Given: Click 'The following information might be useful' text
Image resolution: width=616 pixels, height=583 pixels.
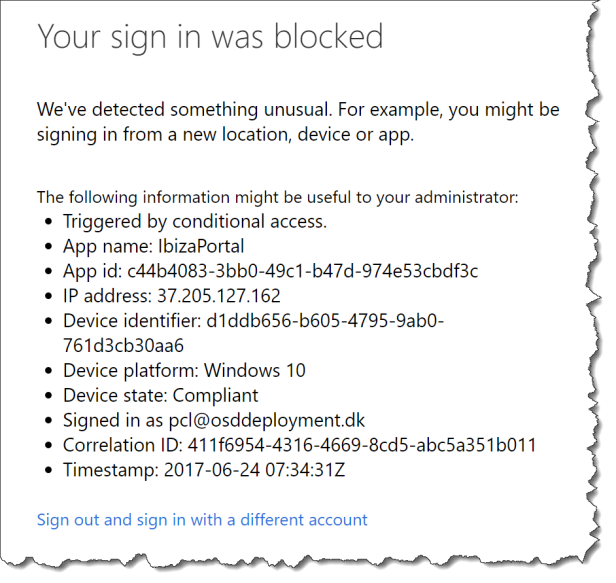Looking at the screenshot, I should point(277,197).
